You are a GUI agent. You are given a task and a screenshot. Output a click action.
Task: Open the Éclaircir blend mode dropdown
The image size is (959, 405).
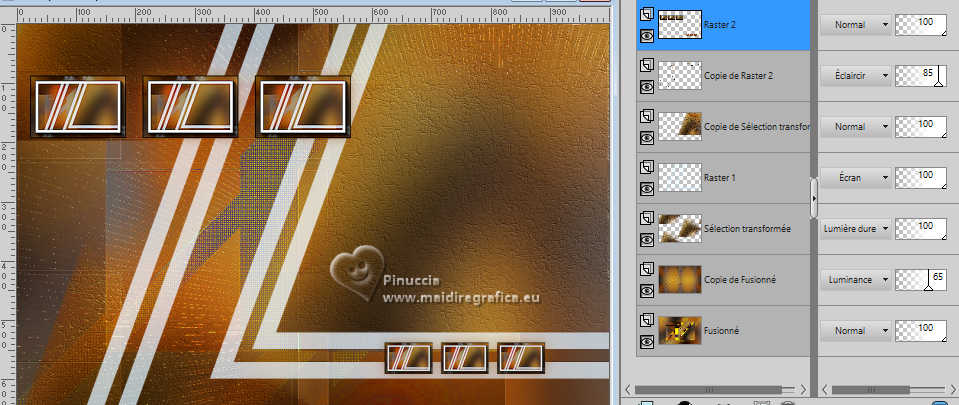coord(855,76)
